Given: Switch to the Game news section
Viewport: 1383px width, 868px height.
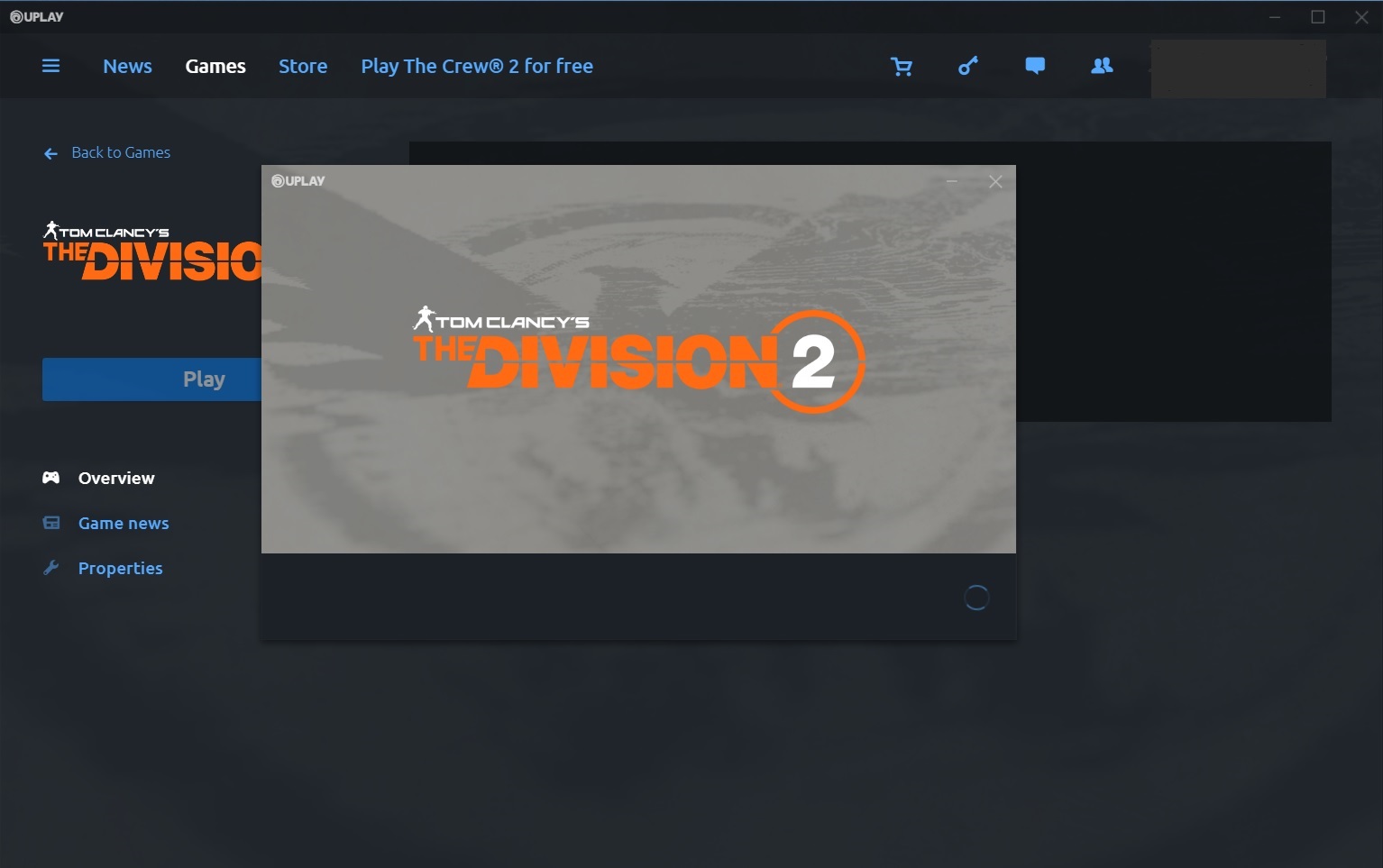Looking at the screenshot, I should [x=123, y=523].
